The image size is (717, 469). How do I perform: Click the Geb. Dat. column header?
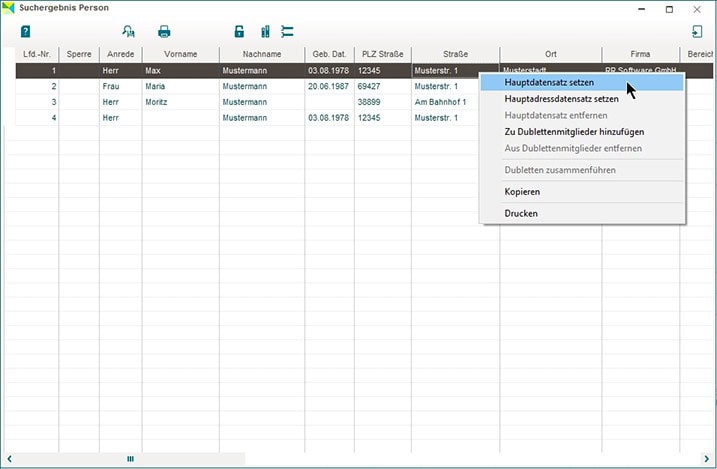tap(329, 54)
